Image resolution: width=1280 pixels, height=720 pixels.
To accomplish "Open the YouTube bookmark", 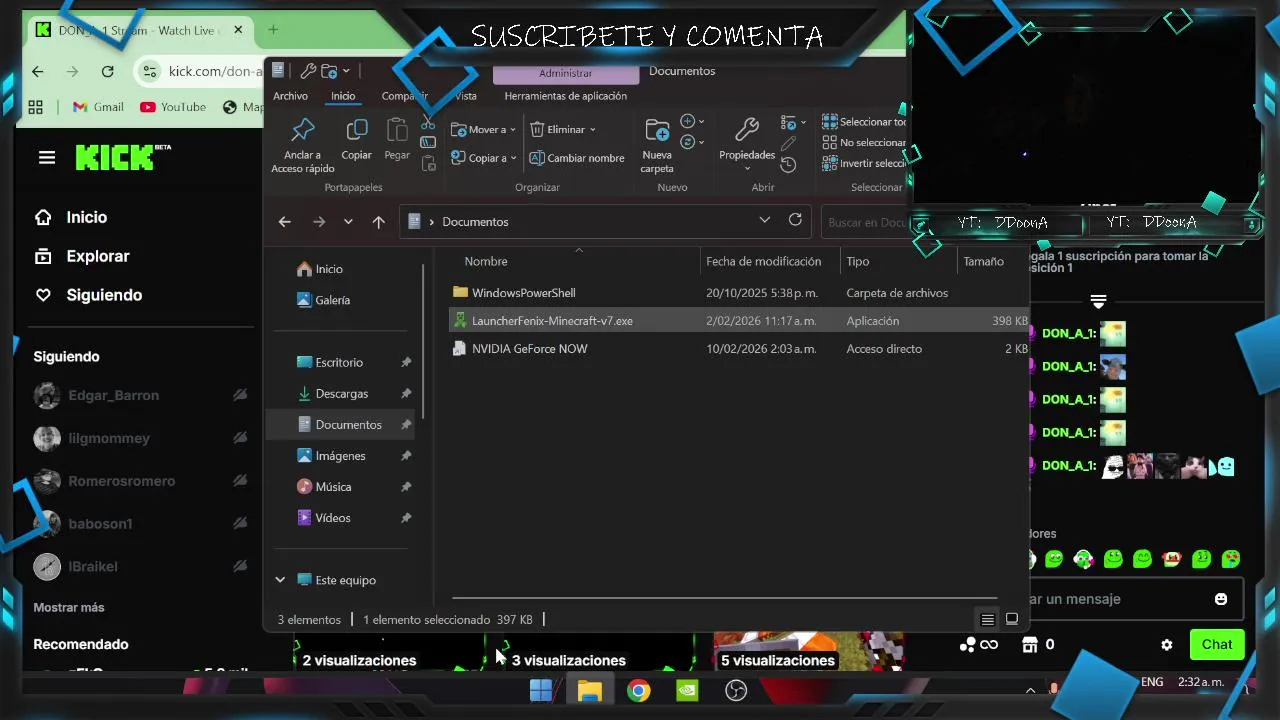I will pyautogui.click(x=173, y=107).
